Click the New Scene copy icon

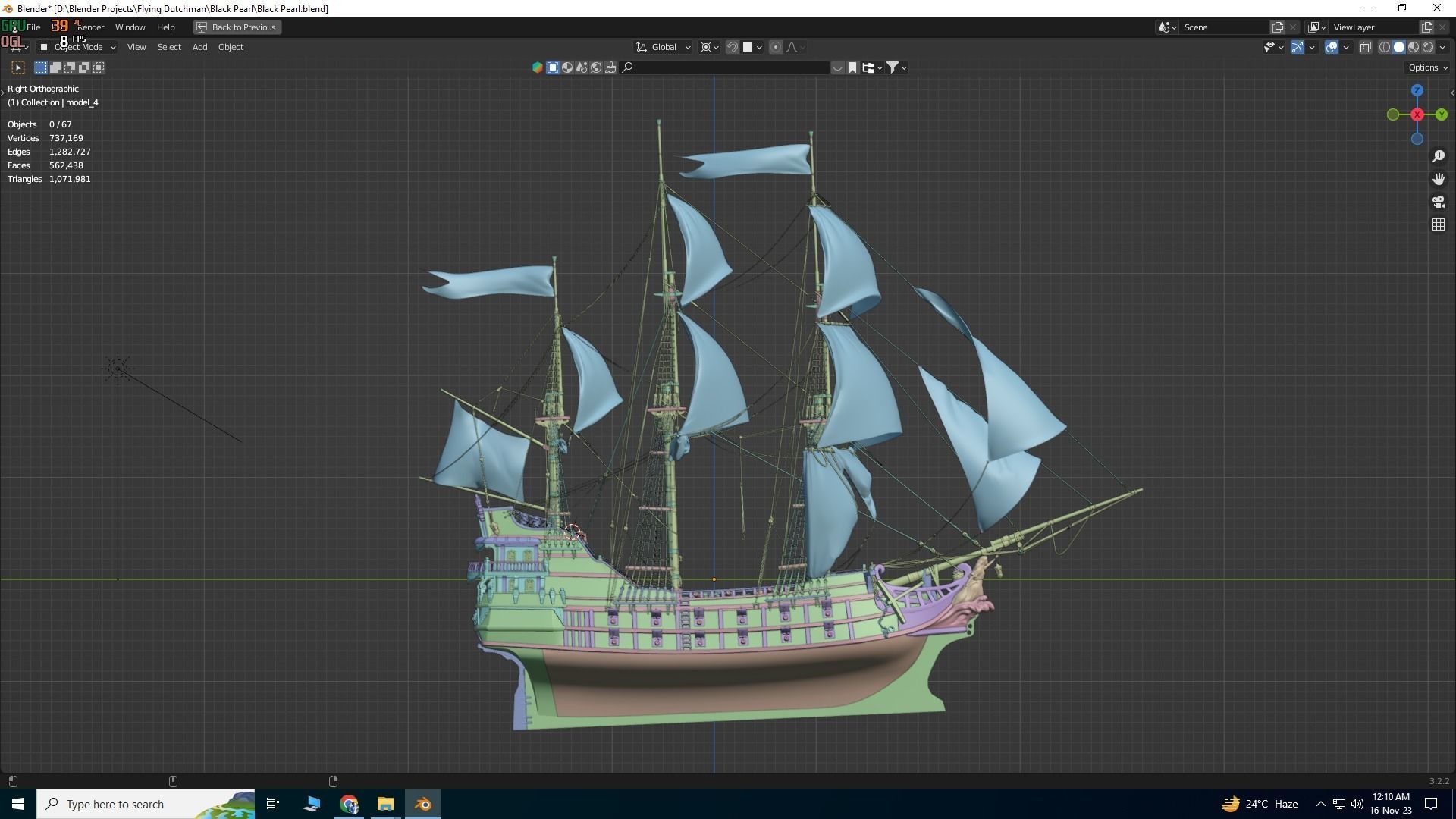click(1278, 27)
